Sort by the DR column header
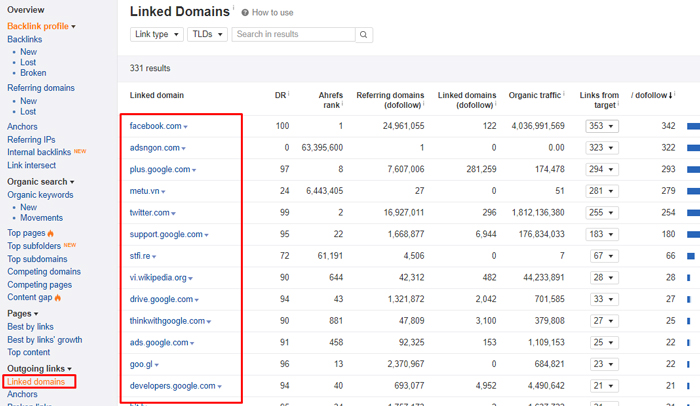The height and width of the screenshot is (406, 700). coord(280,95)
